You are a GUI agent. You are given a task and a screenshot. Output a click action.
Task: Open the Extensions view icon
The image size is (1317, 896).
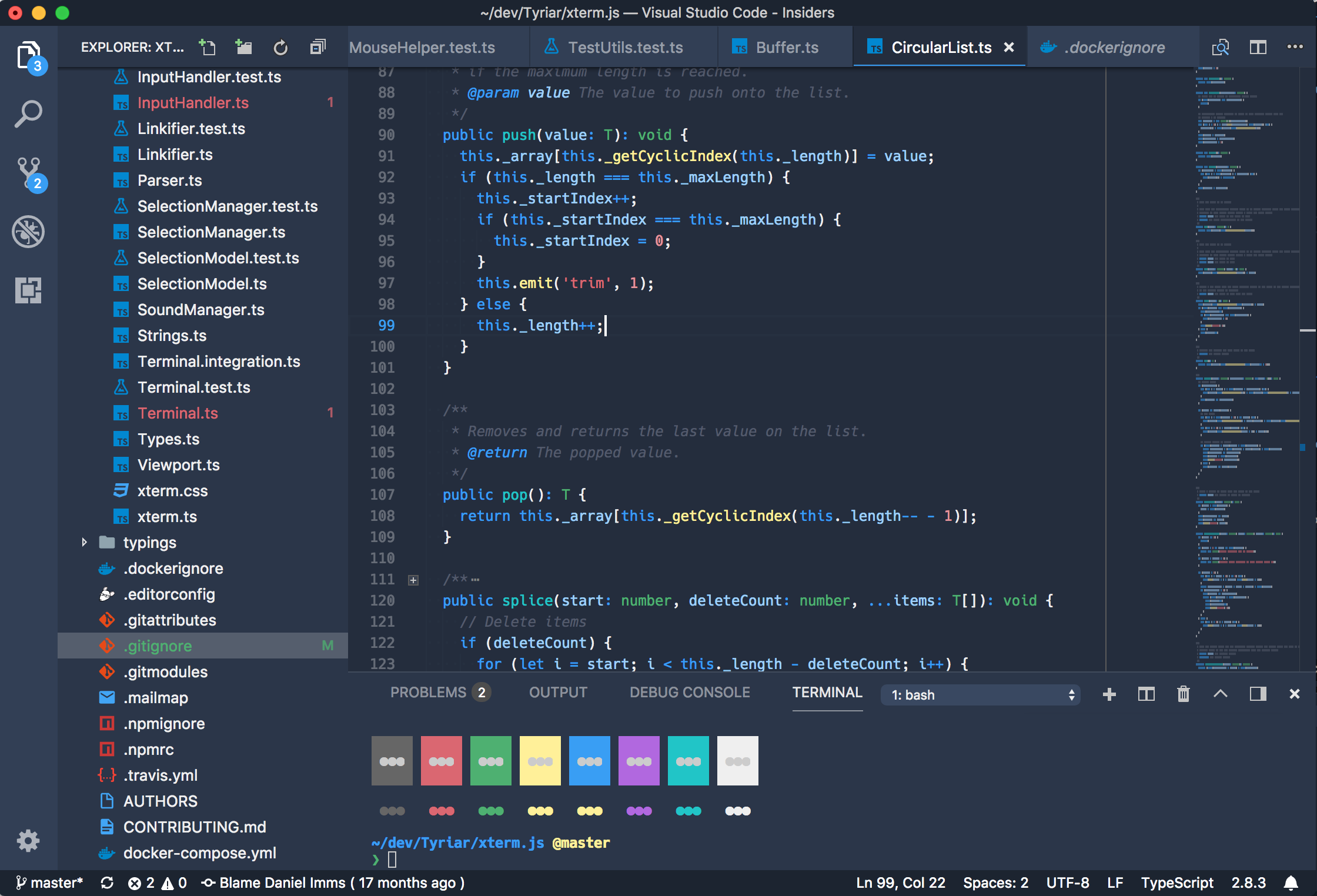click(x=28, y=290)
